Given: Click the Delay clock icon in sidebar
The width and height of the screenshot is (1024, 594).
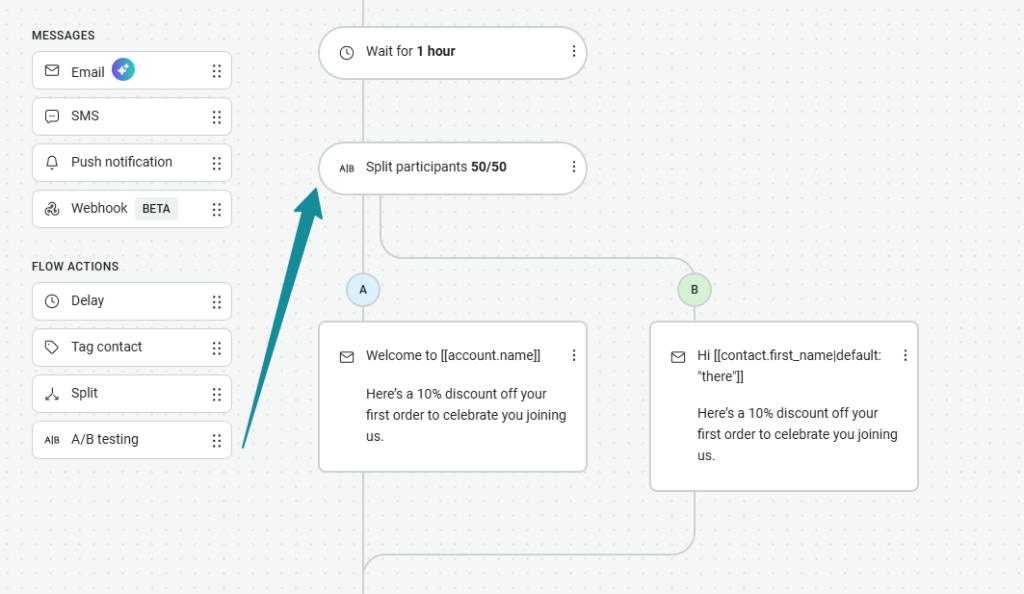Looking at the screenshot, I should (52, 301).
